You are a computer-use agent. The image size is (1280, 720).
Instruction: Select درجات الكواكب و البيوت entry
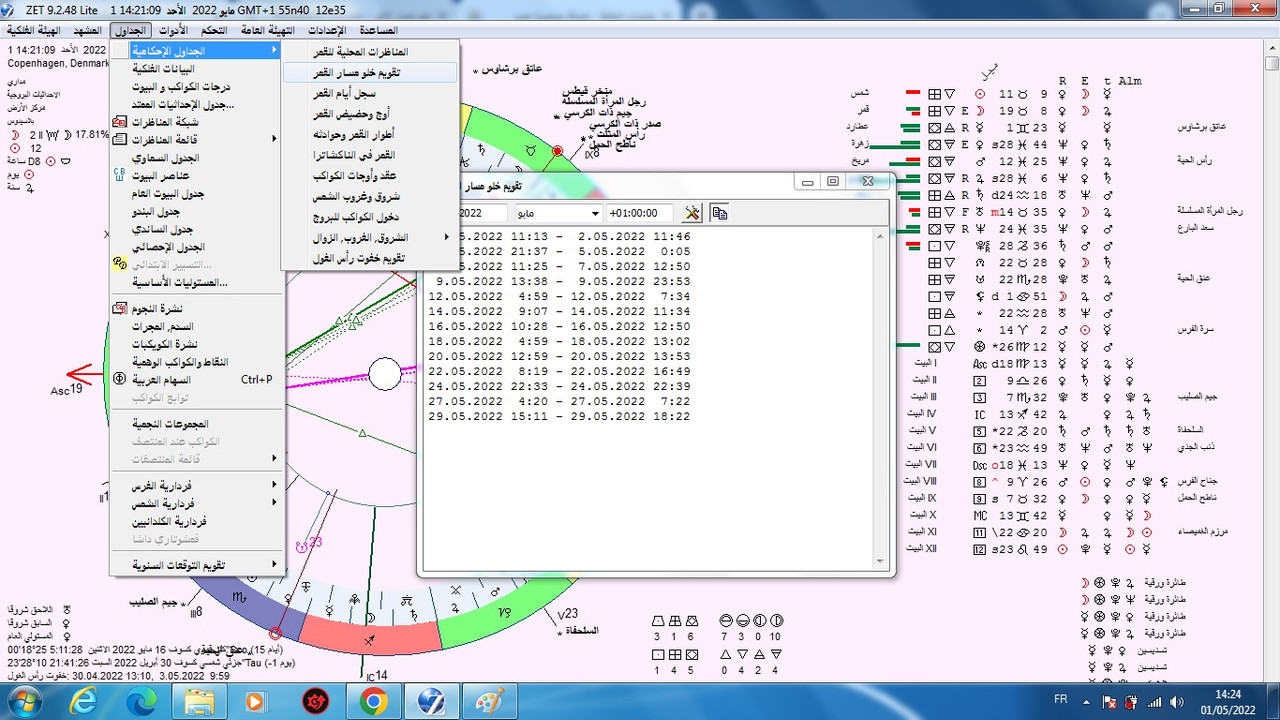coord(197,86)
